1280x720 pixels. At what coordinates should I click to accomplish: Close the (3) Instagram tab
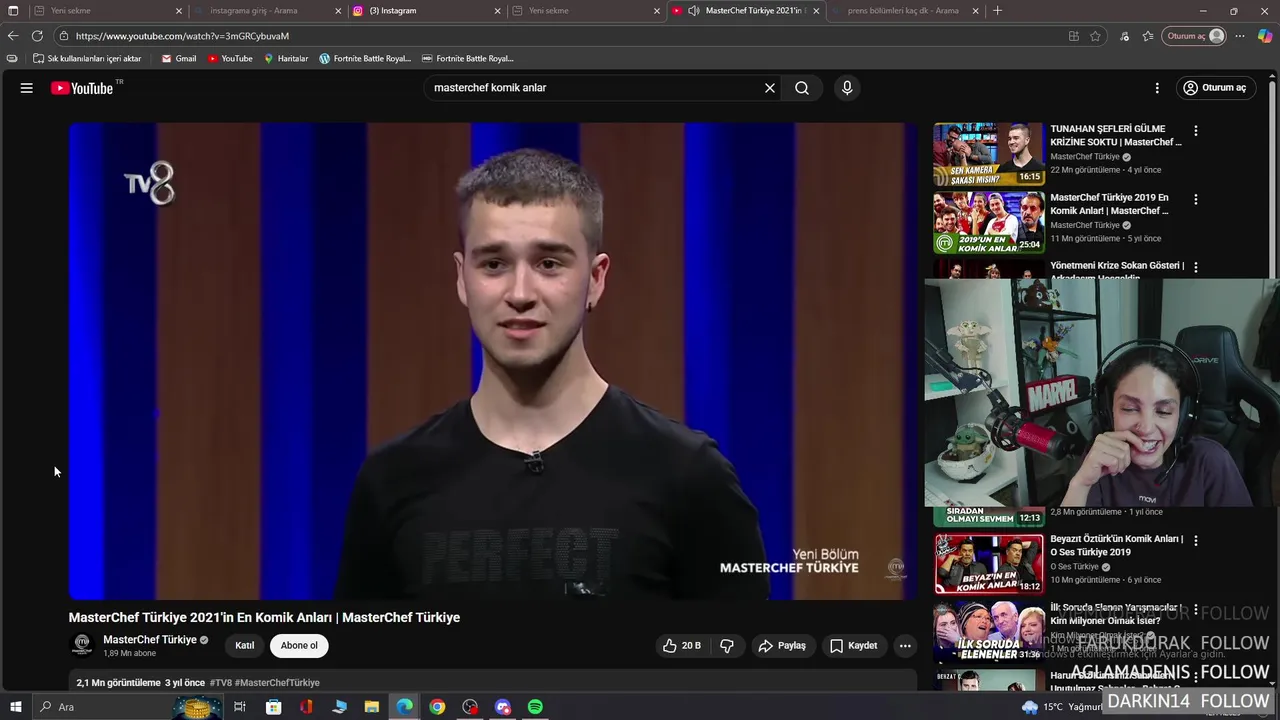tap(498, 11)
